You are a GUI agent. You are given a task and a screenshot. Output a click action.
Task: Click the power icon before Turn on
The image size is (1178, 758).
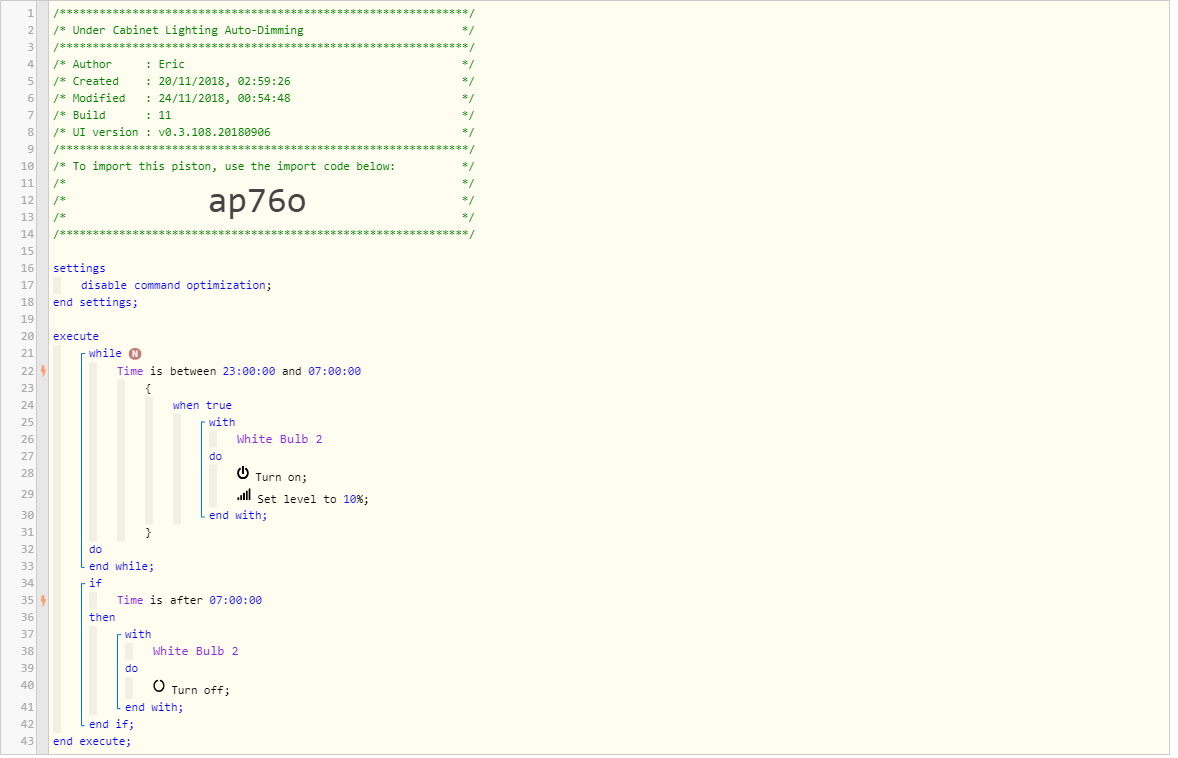[x=243, y=473]
